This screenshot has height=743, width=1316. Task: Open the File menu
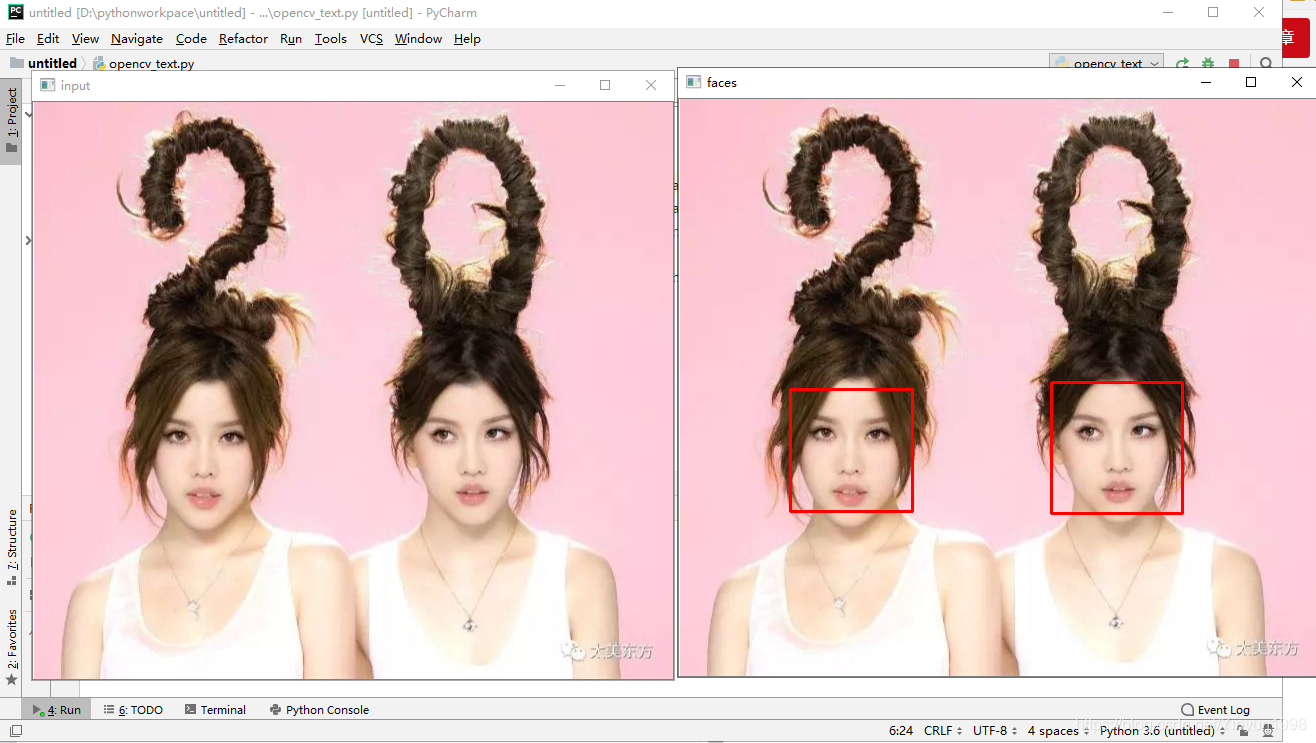[15, 39]
